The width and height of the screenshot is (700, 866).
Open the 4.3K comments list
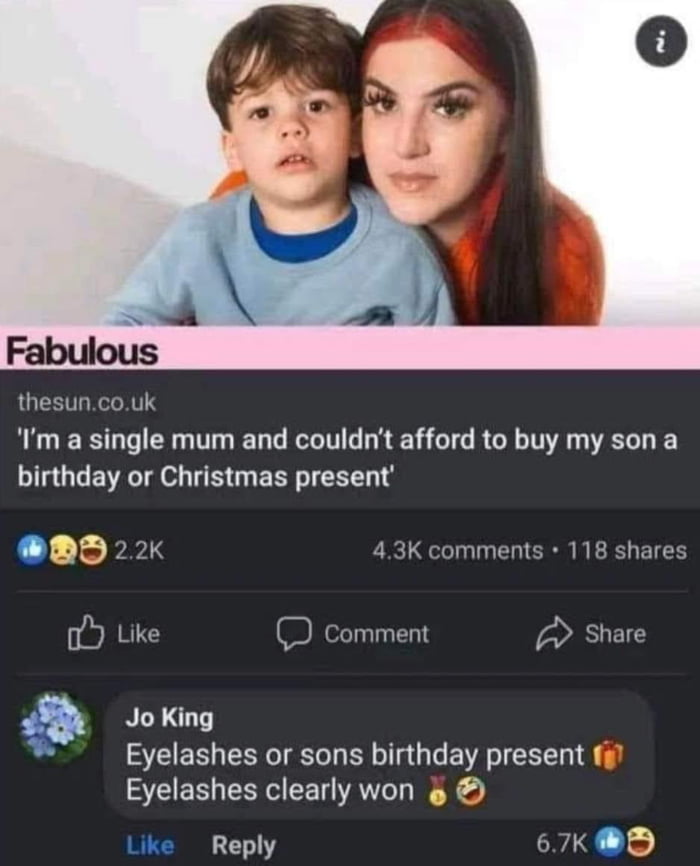tap(456, 550)
